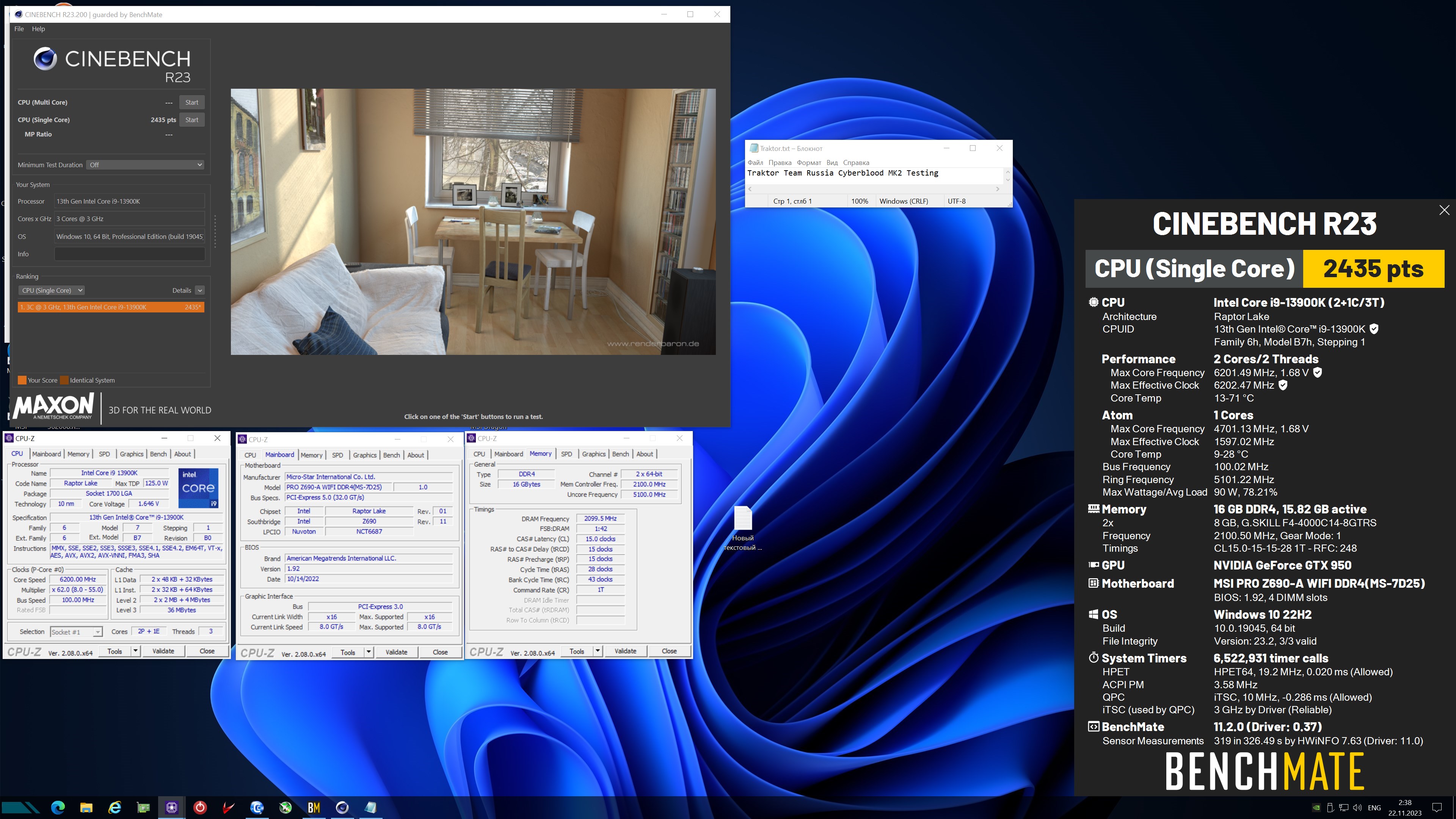
Task: Open the green arrow sphere taskbar icon
Action: pos(286,807)
